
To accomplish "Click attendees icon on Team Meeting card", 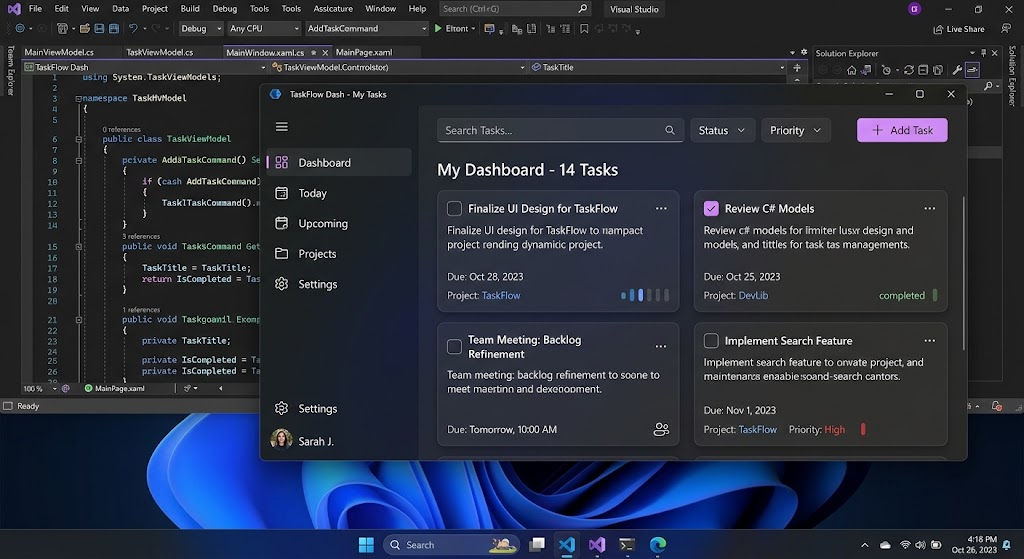I will point(661,429).
